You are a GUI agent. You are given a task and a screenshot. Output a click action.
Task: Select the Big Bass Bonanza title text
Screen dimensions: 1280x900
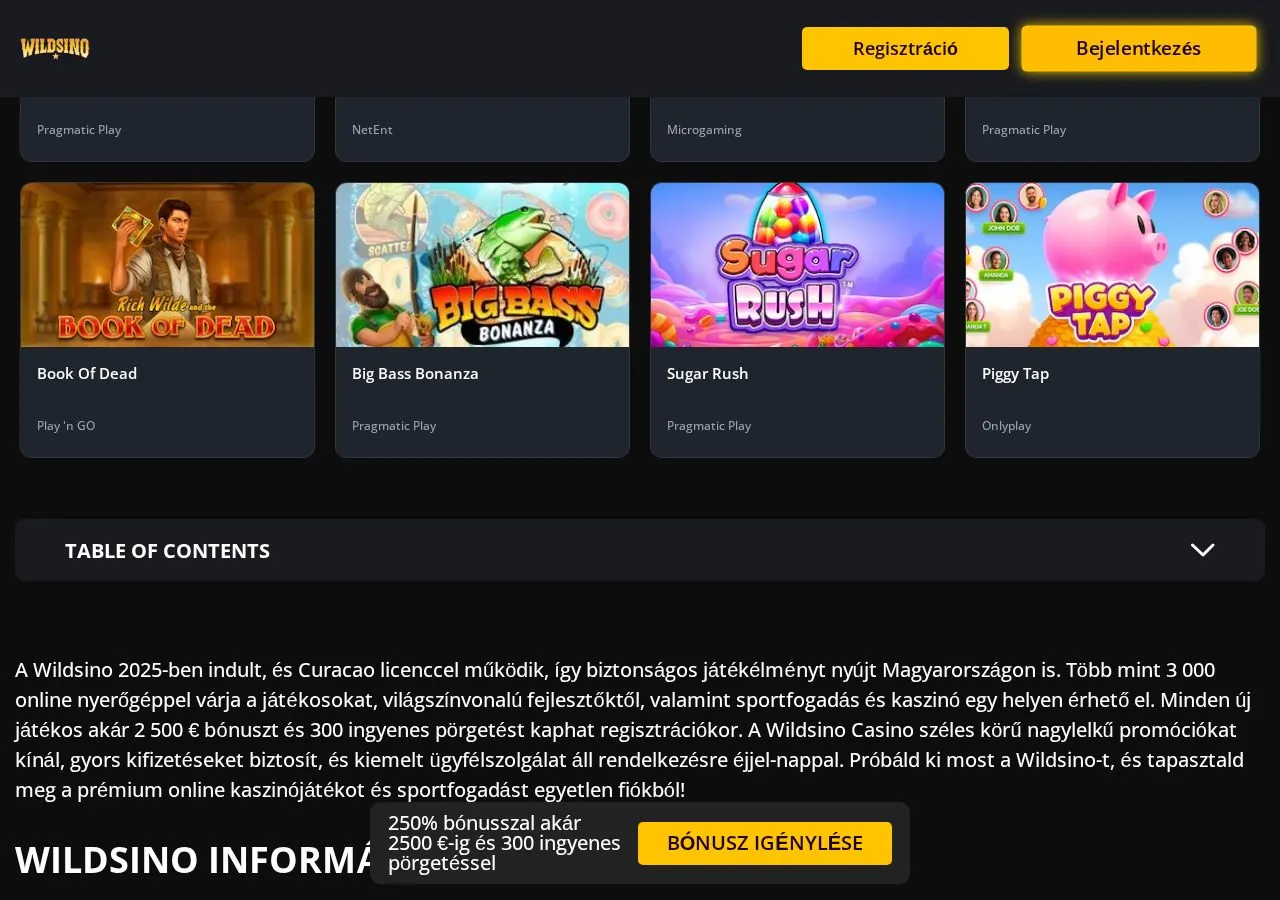click(x=415, y=373)
